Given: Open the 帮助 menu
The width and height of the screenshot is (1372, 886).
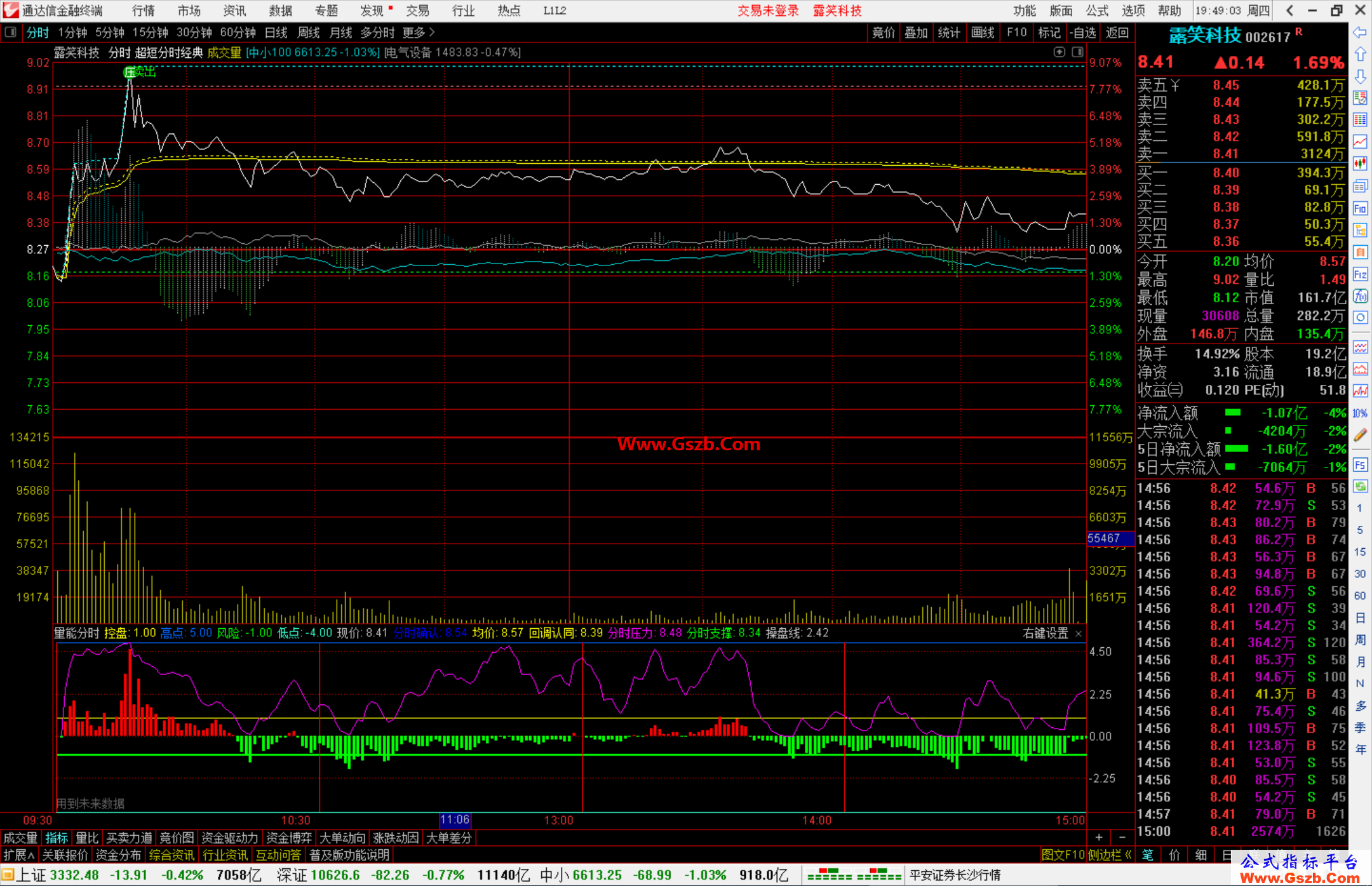Looking at the screenshot, I should 1169,11.
